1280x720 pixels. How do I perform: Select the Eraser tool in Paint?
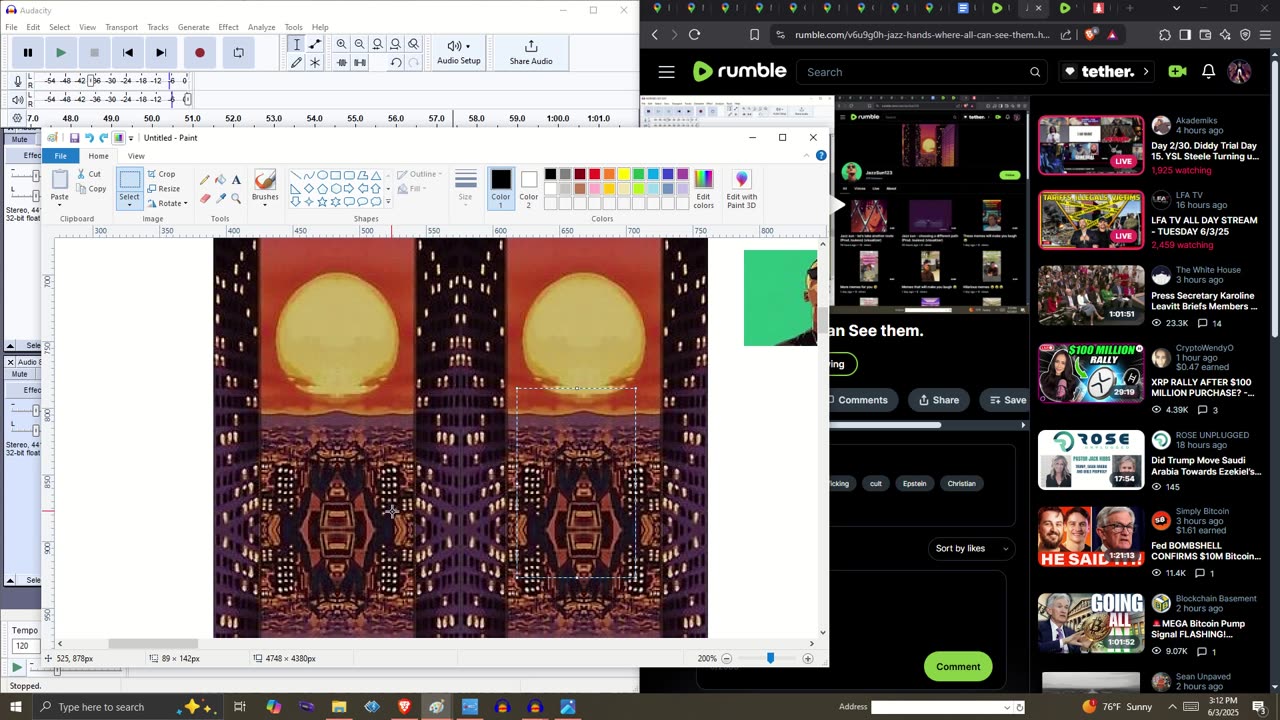tap(205, 198)
